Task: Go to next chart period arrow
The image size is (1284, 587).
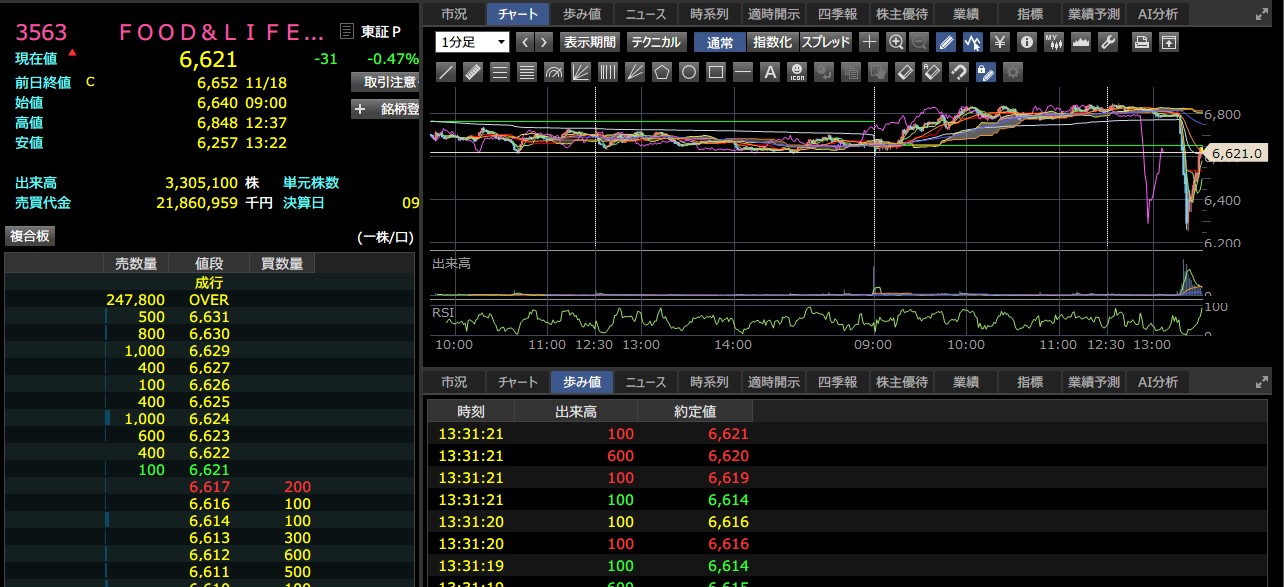Action: 543,42
